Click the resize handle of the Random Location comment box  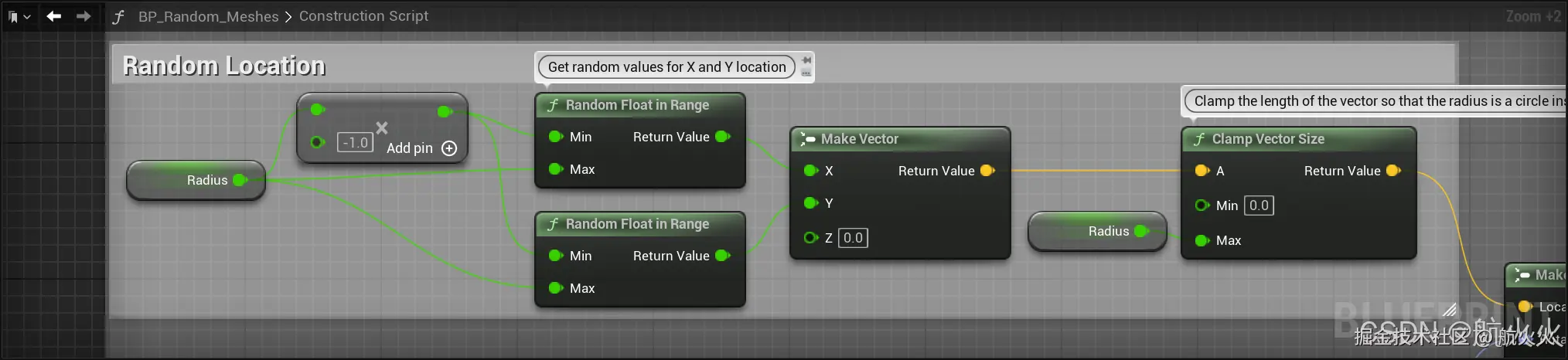(1450, 309)
